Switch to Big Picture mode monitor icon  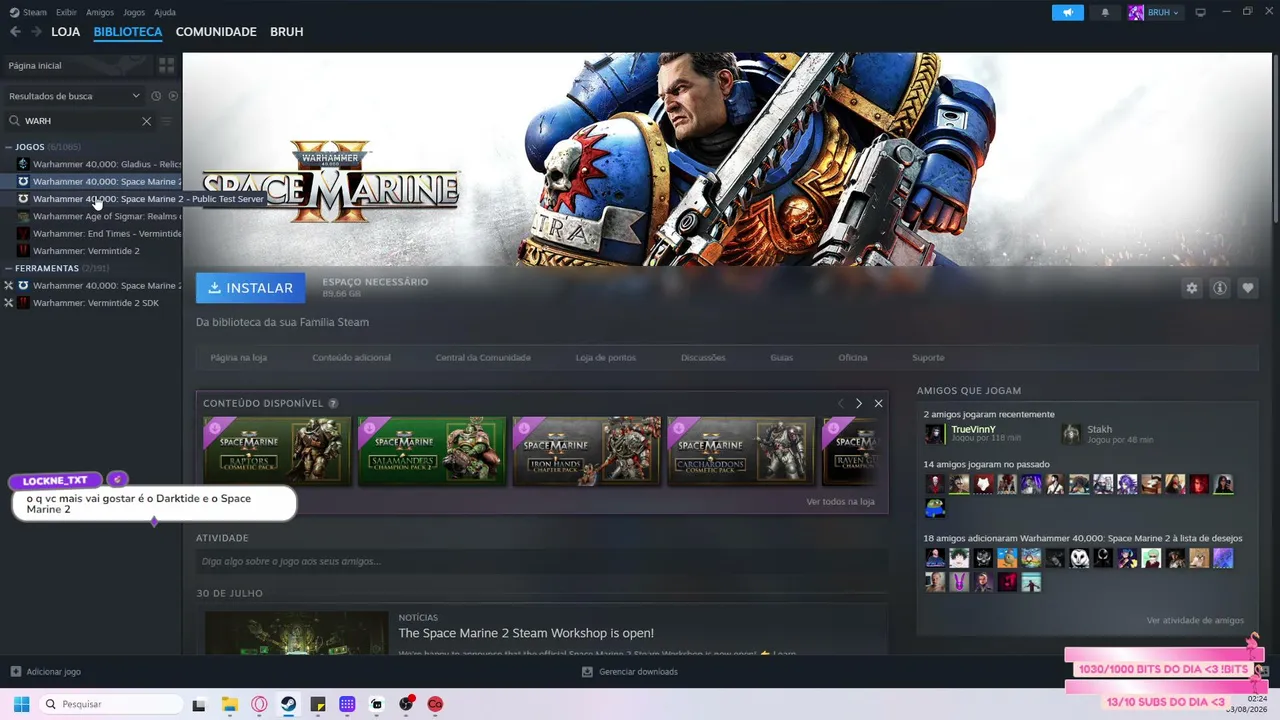pos(1201,12)
